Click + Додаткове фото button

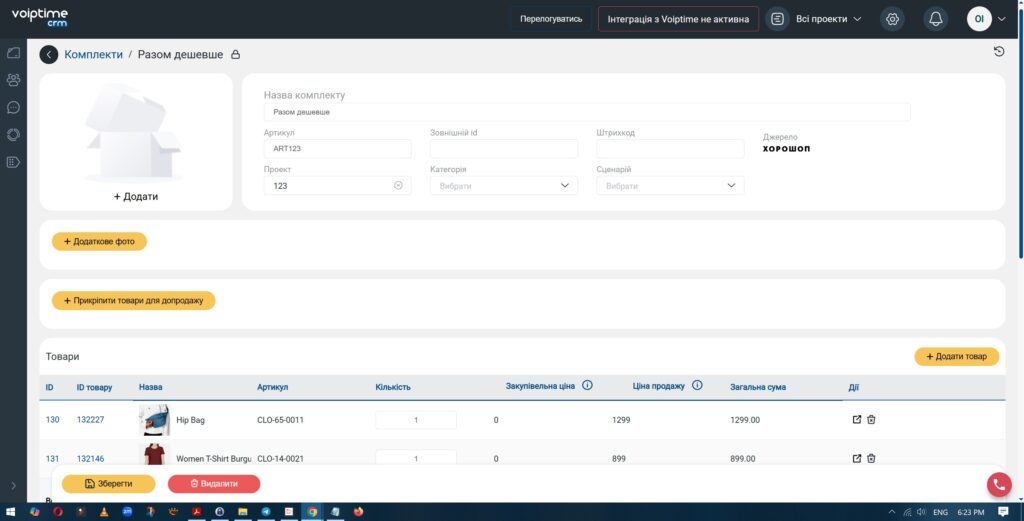point(99,242)
